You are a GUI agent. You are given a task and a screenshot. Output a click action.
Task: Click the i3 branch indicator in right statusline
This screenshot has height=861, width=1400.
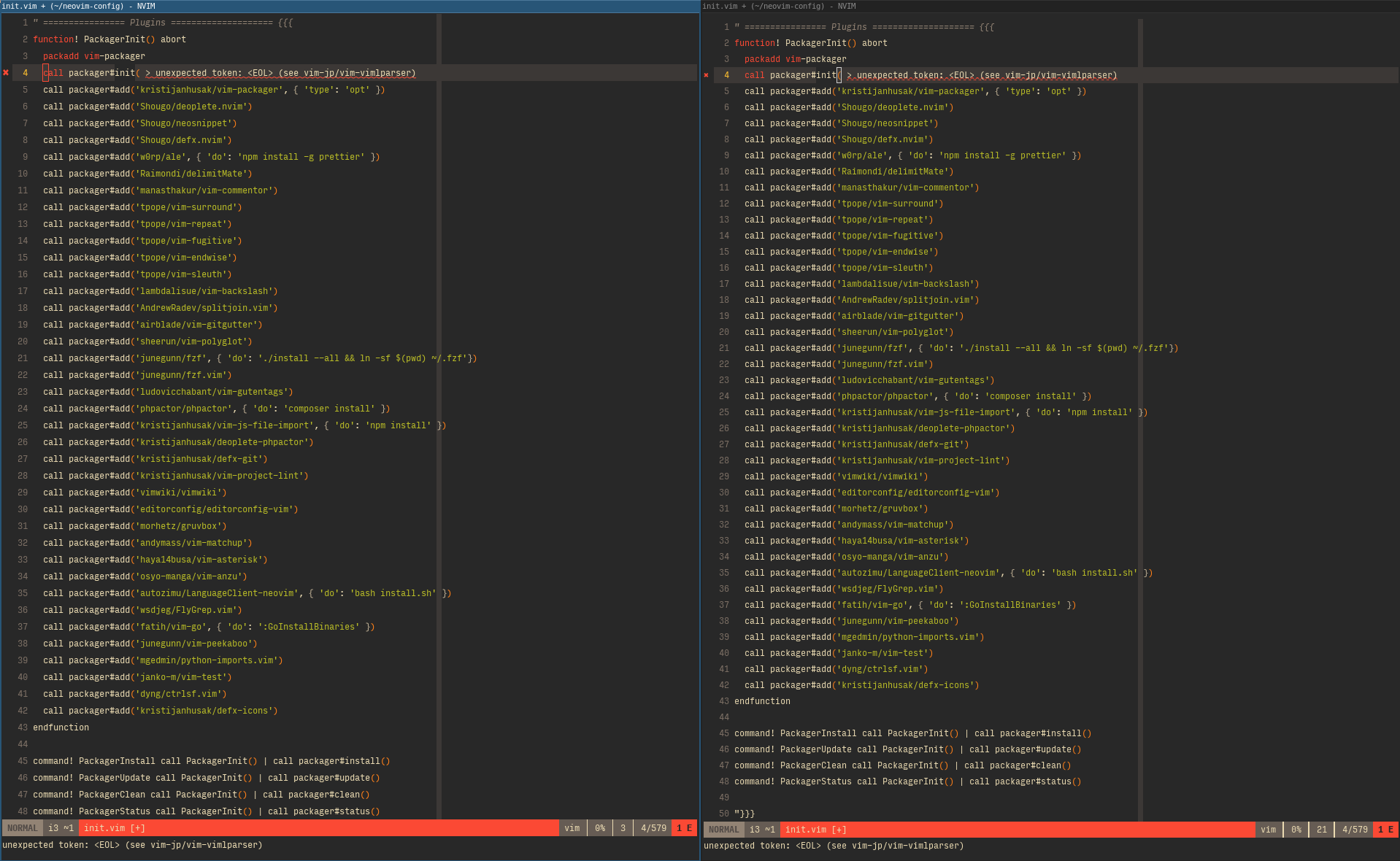(x=762, y=830)
